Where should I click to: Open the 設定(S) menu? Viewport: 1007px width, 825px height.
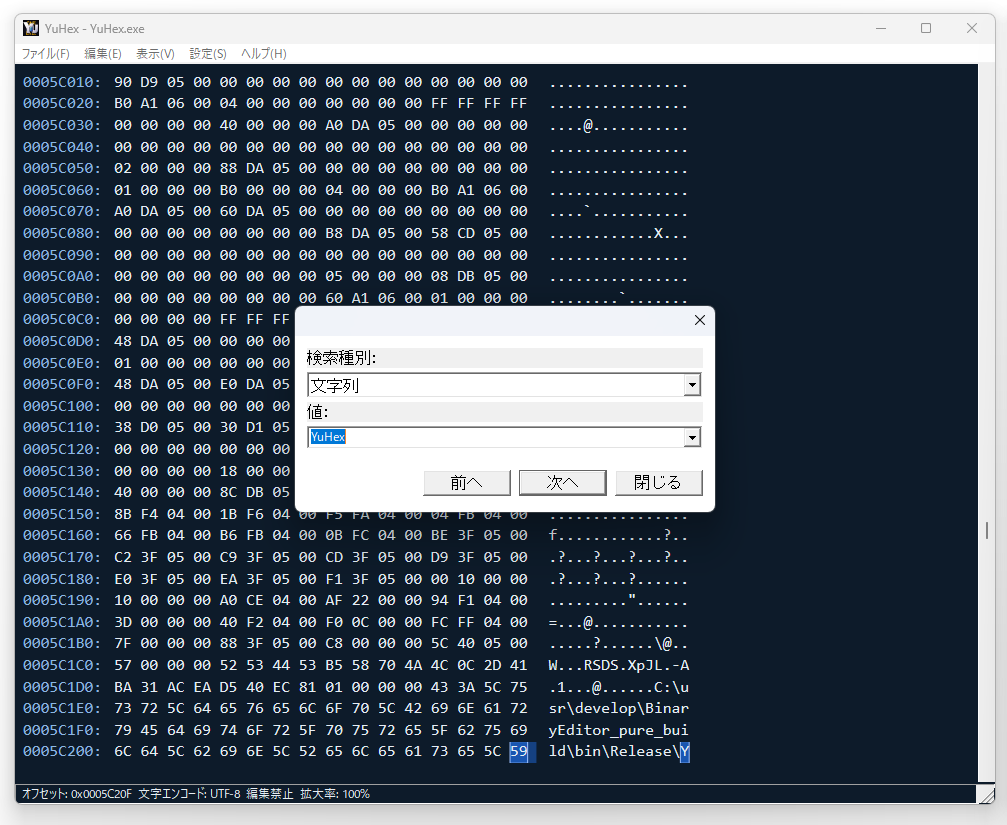coord(207,54)
